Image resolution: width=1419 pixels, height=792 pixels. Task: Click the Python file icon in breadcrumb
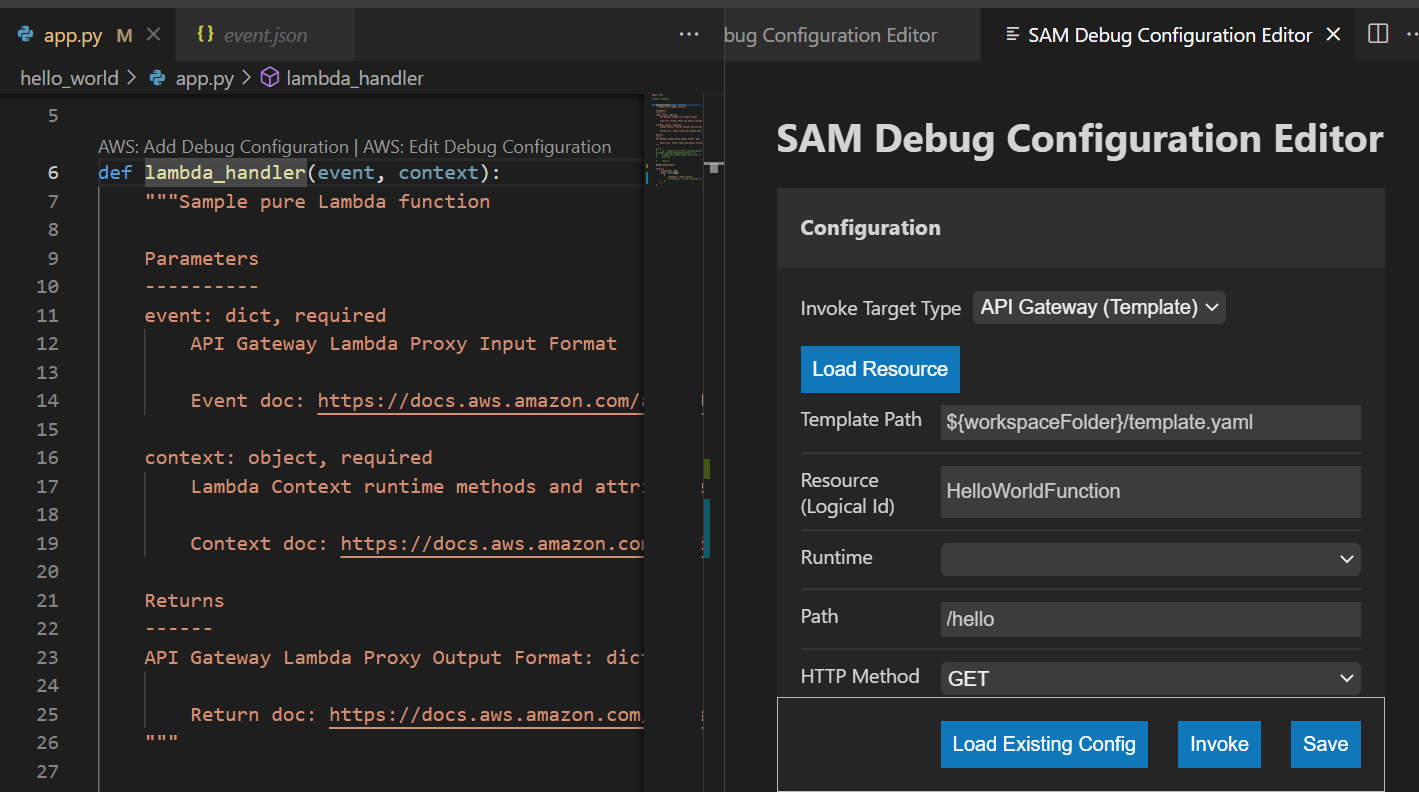click(157, 78)
